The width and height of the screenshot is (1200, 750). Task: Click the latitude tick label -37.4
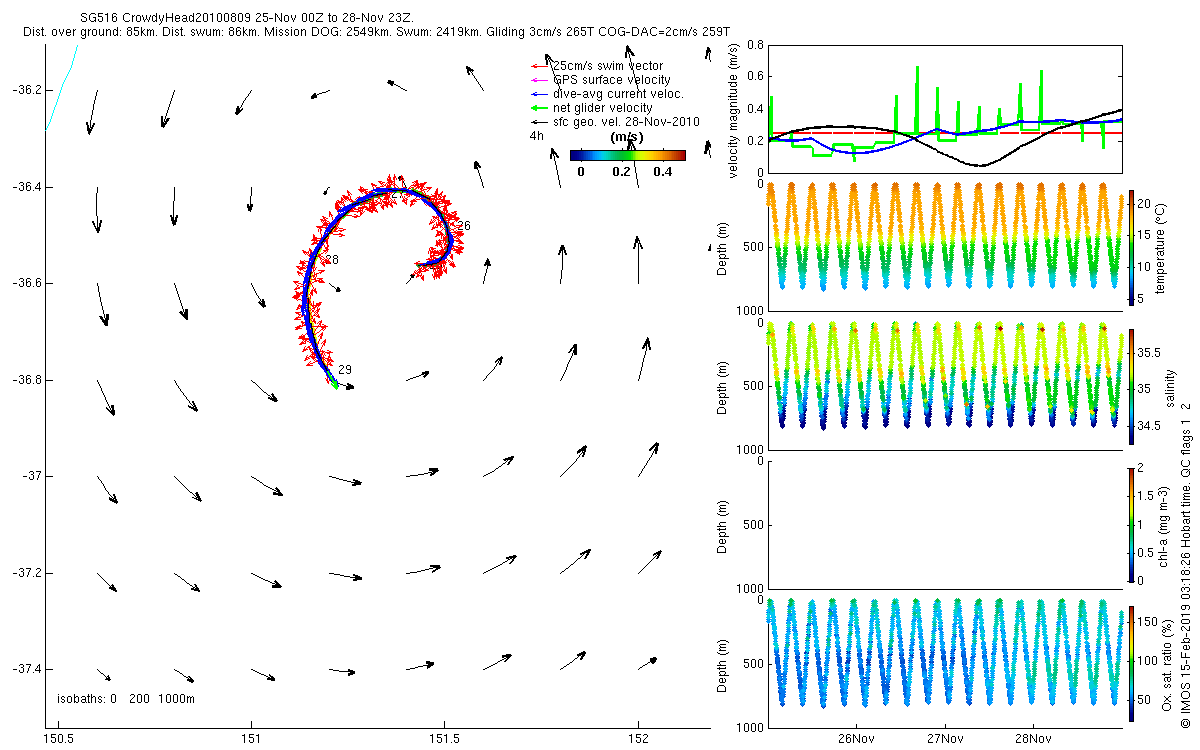click(25, 670)
